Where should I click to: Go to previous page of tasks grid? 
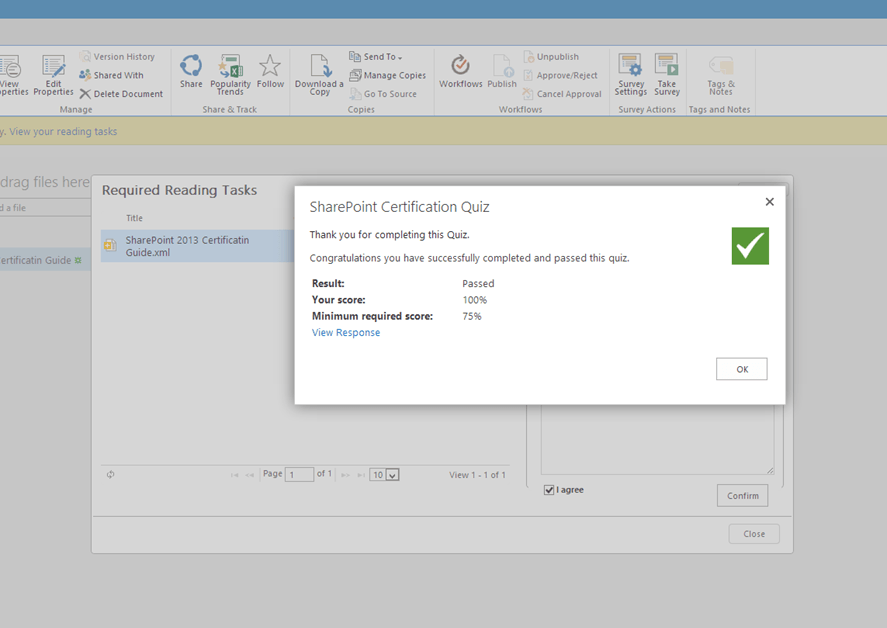(x=249, y=475)
